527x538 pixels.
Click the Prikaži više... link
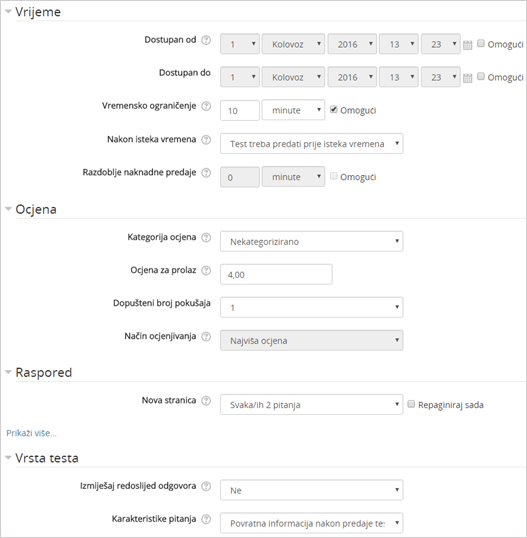[31, 433]
